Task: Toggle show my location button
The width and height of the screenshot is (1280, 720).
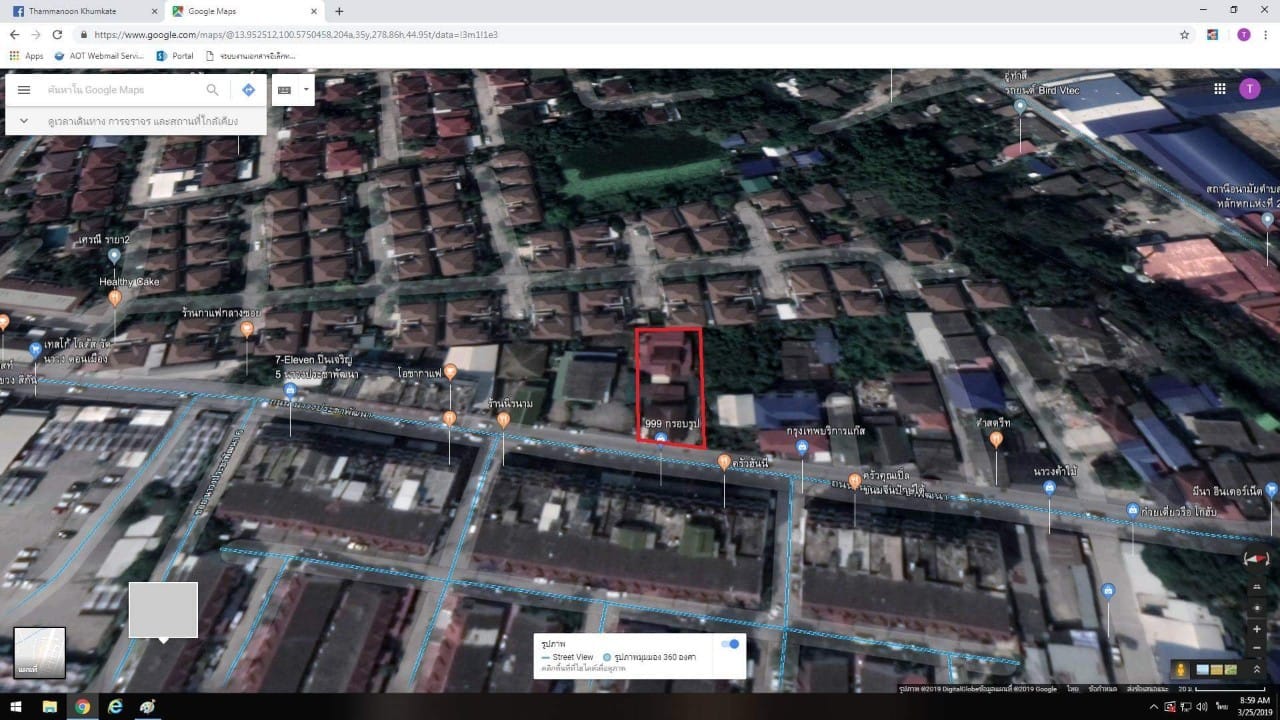Action: pos(1257,608)
